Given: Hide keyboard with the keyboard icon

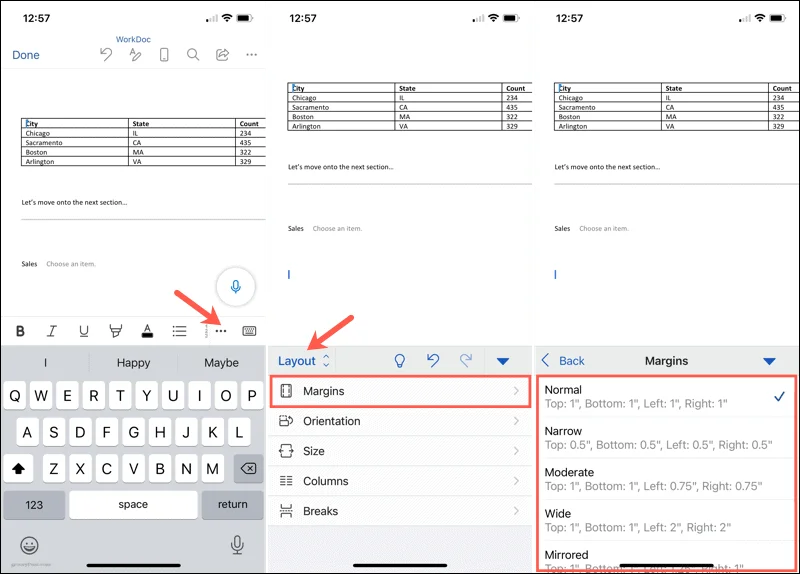Looking at the screenshot, I should pyautogui.click(x=249, y=331).
